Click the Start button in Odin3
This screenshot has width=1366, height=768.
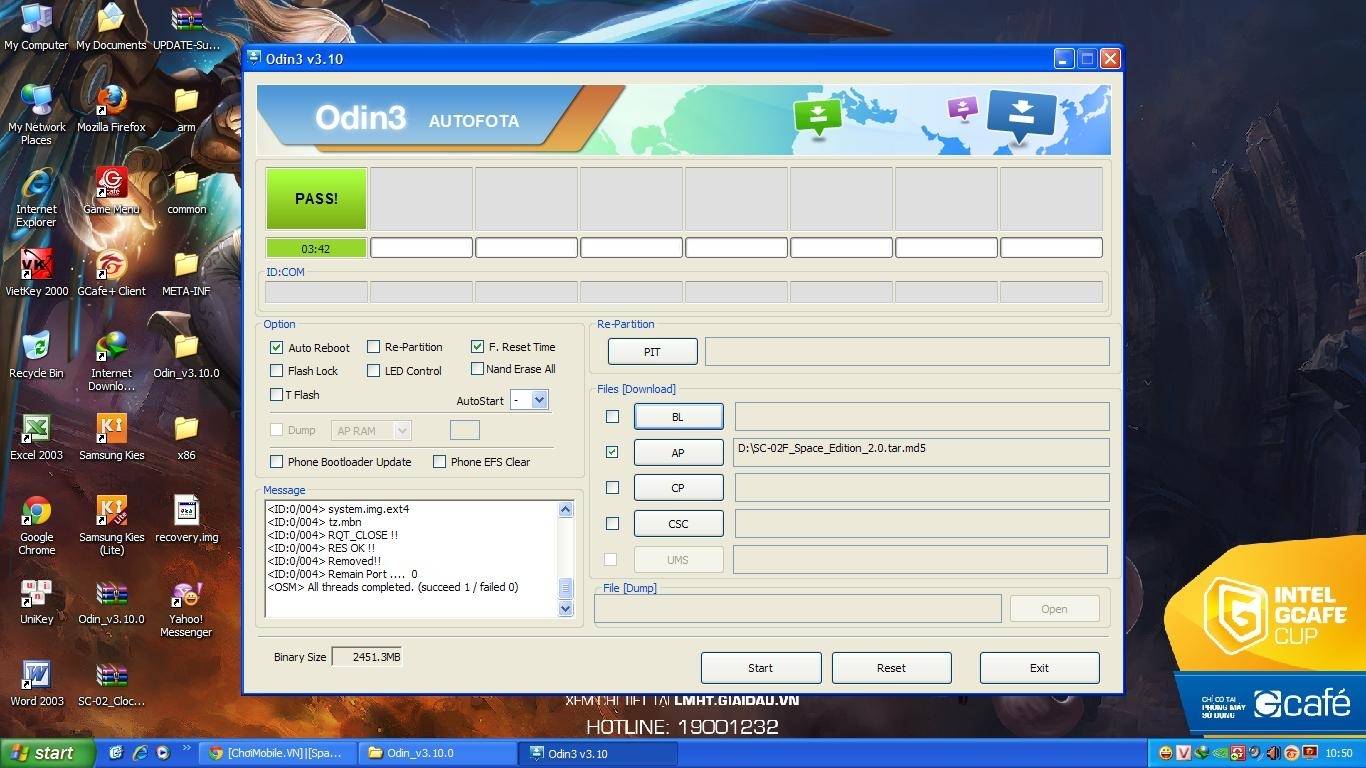(761, 668)
